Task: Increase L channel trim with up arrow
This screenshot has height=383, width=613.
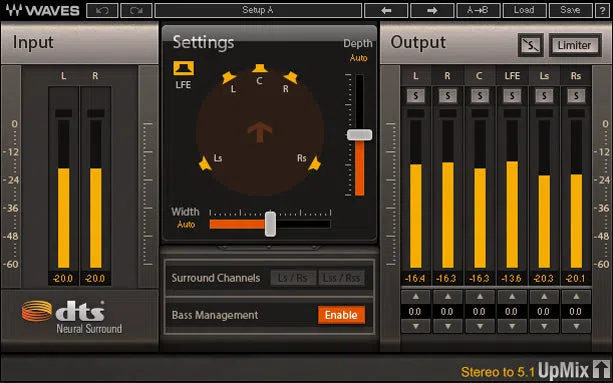Action: click(x=416, y=297)
